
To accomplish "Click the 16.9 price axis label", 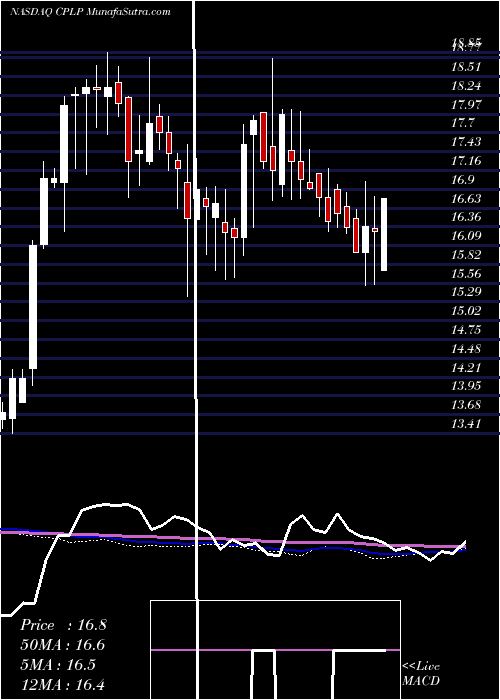I will coord(463,180).
